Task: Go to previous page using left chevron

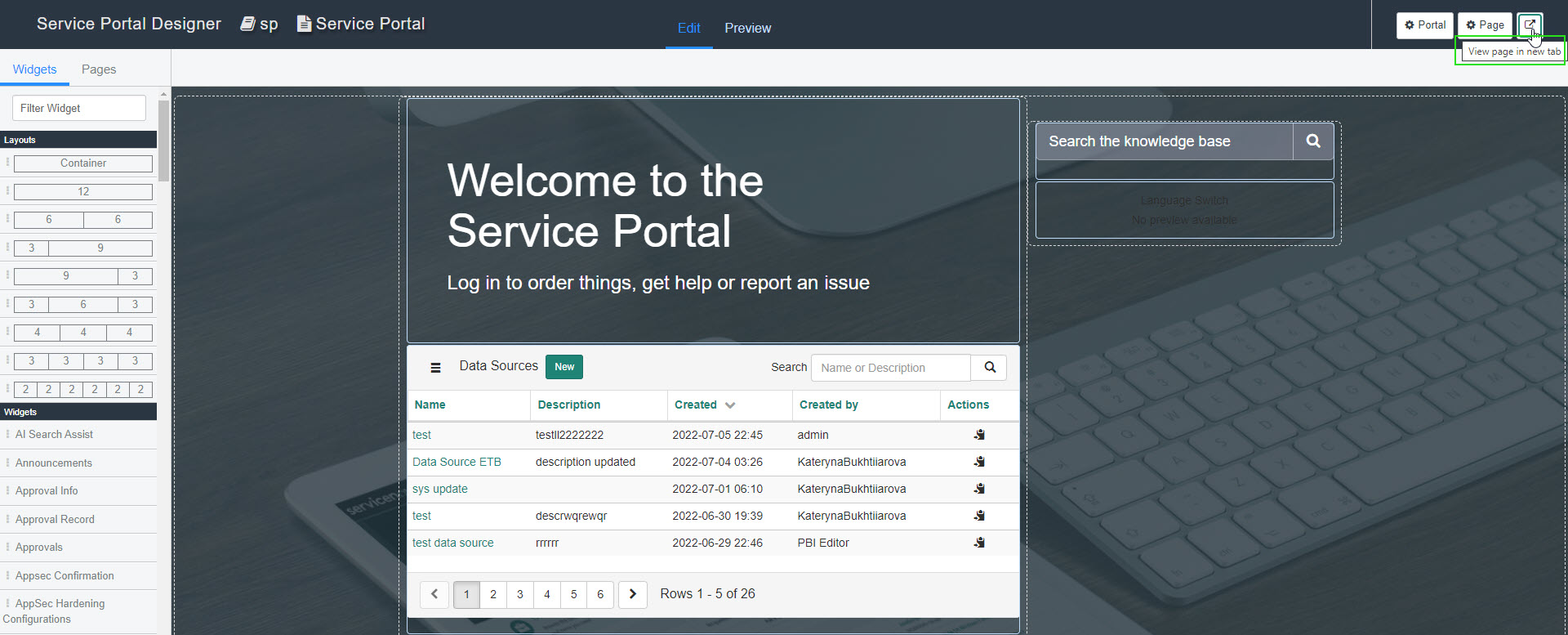Action: point(434,594)
